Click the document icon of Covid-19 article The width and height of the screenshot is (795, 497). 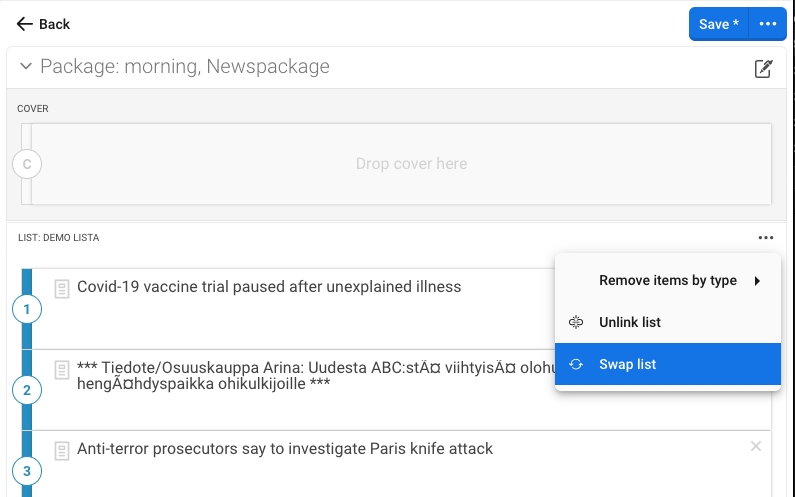[x=62, y=288]
